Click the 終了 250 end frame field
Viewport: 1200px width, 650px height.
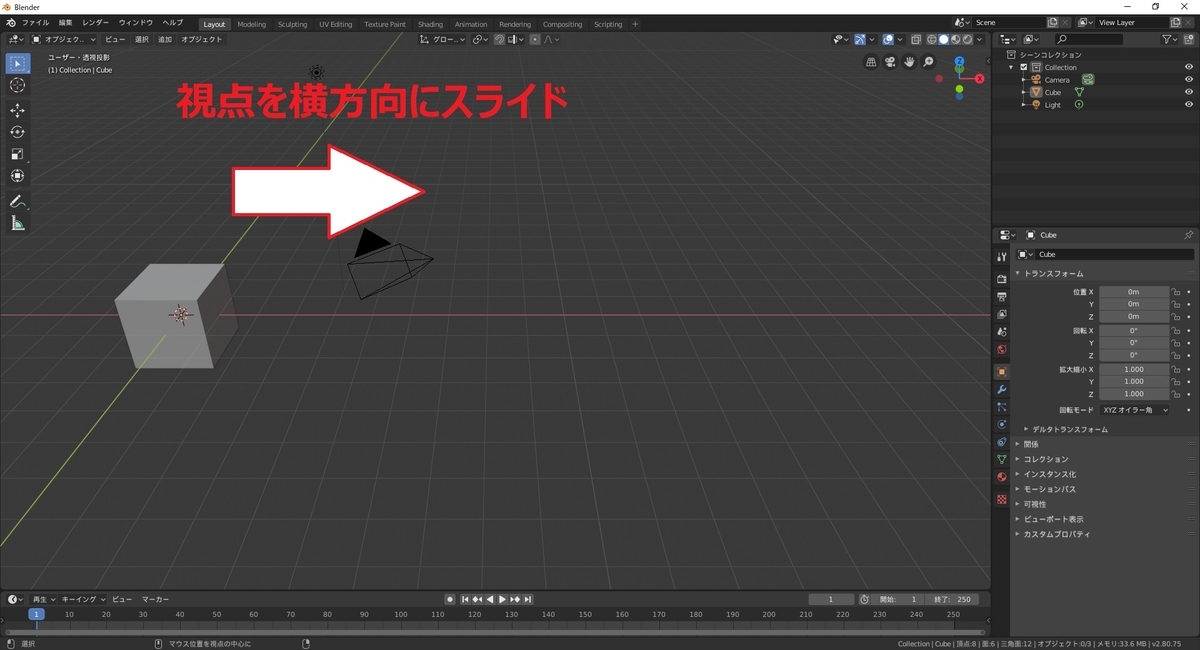coord(951,599)
